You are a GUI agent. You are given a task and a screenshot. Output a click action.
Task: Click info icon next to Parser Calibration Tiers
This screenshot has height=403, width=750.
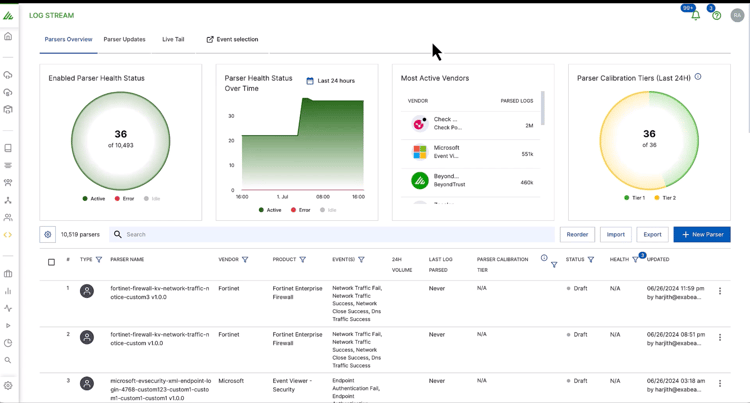698,76
